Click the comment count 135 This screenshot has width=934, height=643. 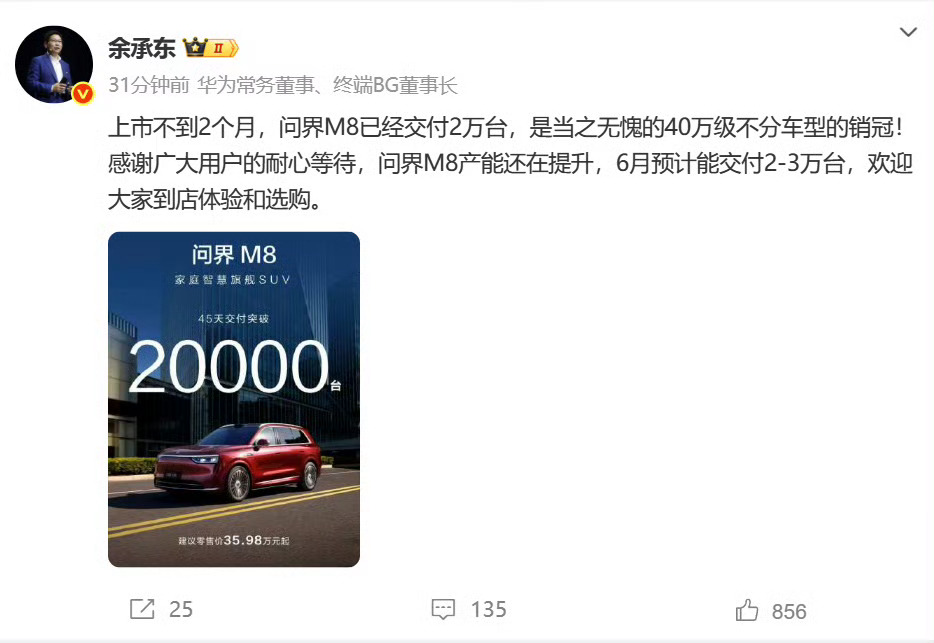(488, 610)
